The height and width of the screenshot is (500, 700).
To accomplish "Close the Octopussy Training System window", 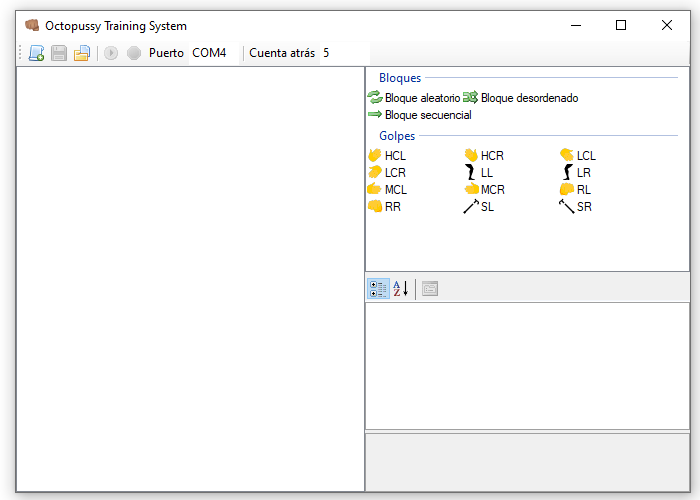I will 667,25.
